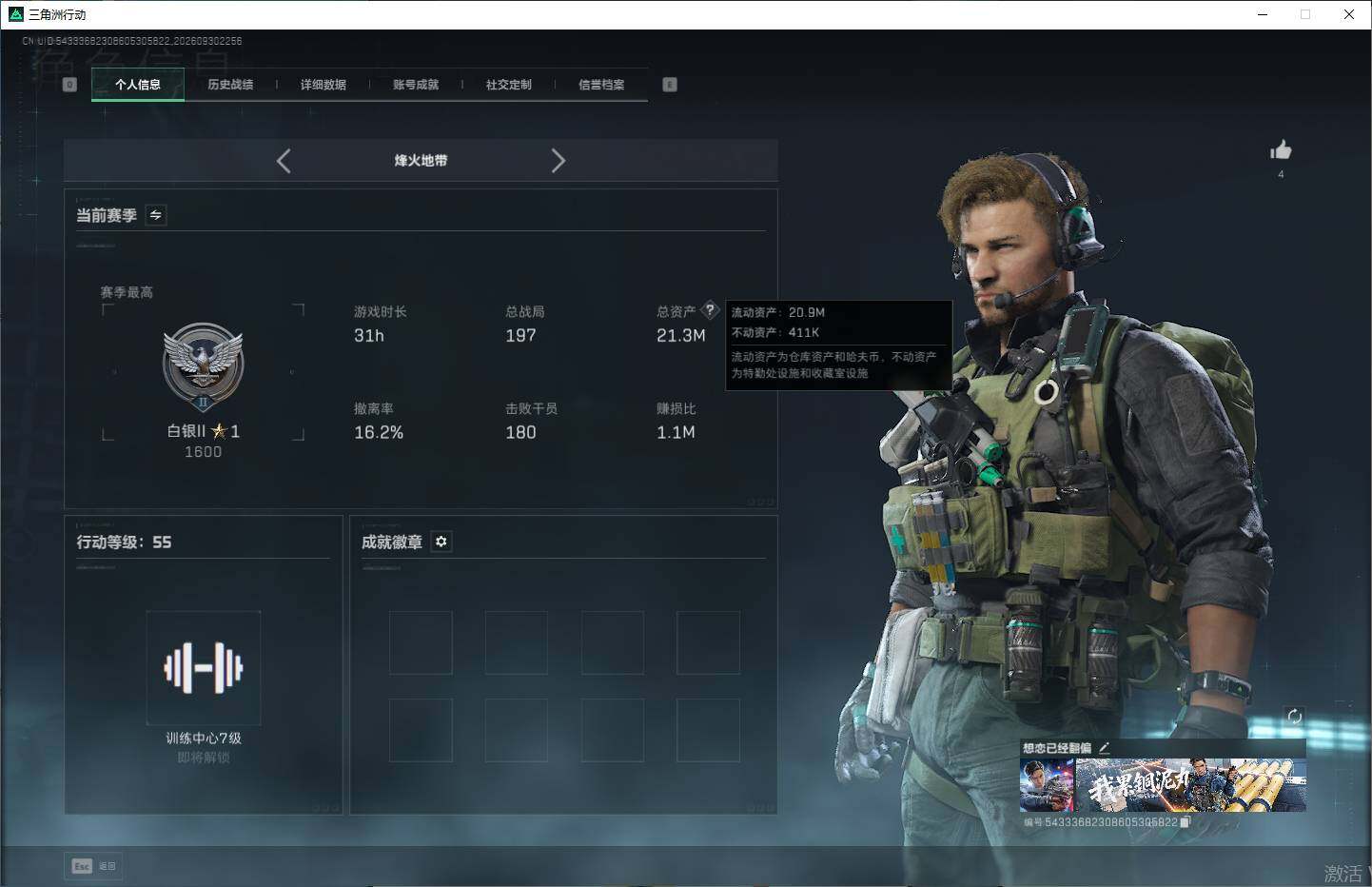Click the 180 operators defeated value

coord(520,433)
